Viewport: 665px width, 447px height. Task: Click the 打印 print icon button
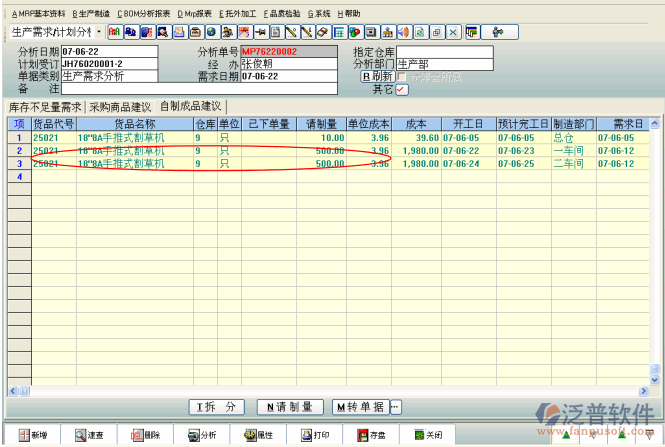click(x=315, y=436)
